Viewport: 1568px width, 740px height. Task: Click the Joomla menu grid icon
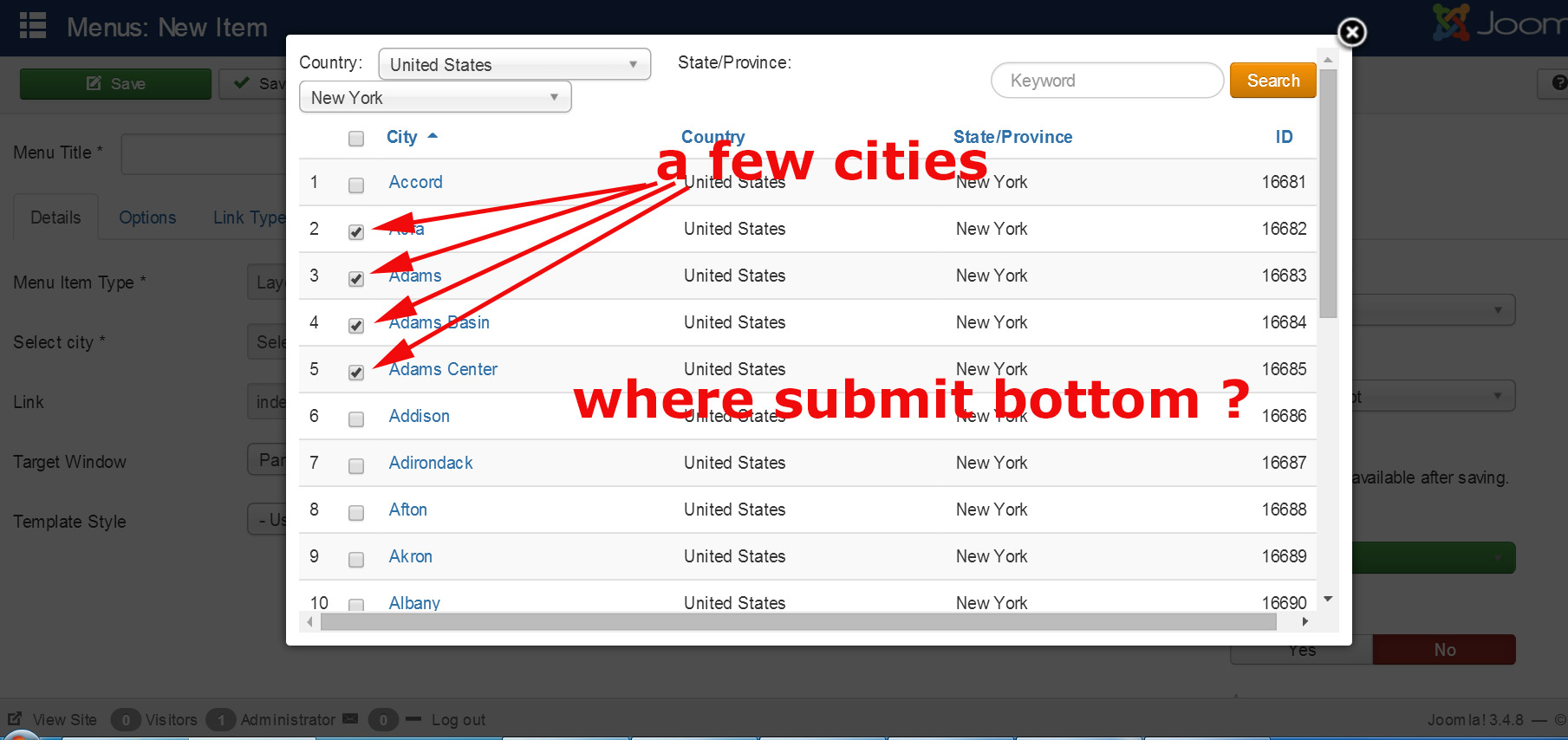(33, 26)
